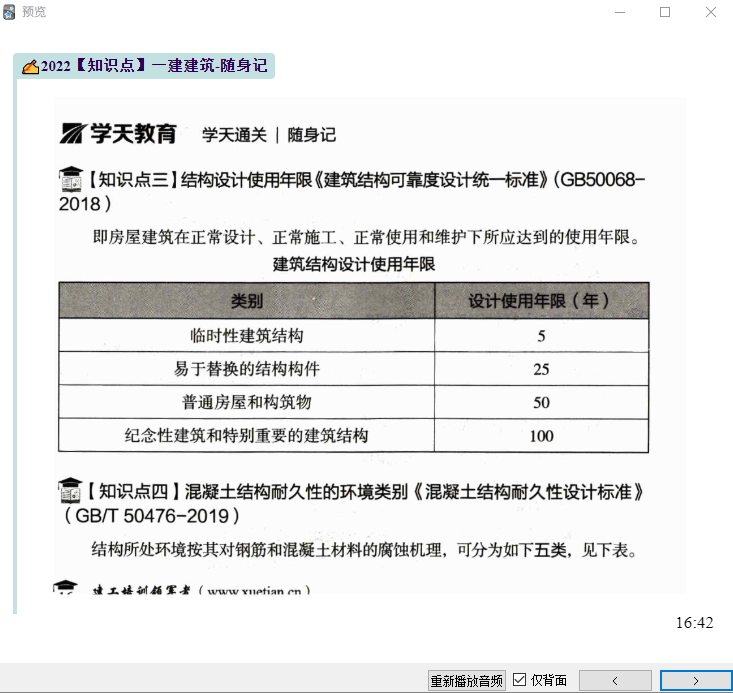
Task: Click the value 25 in the table
Action: coord(541,369)
